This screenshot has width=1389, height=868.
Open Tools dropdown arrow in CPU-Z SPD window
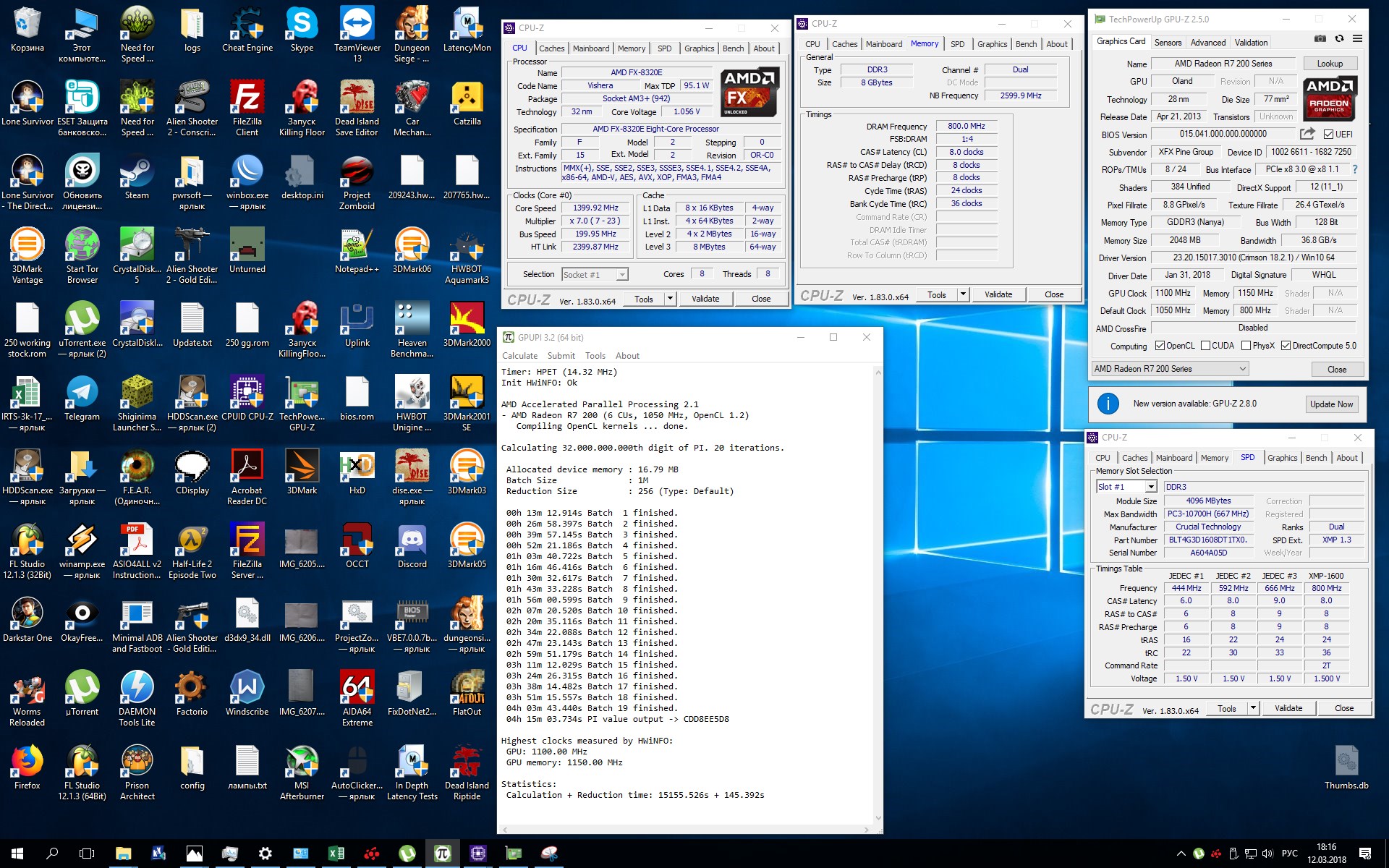click(x=1253, y=708)
